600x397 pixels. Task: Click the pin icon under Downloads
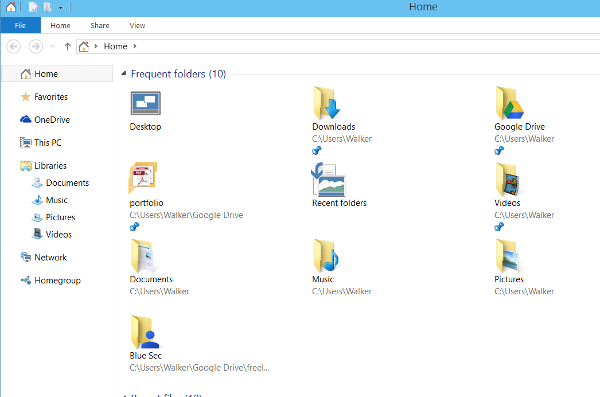316,150
